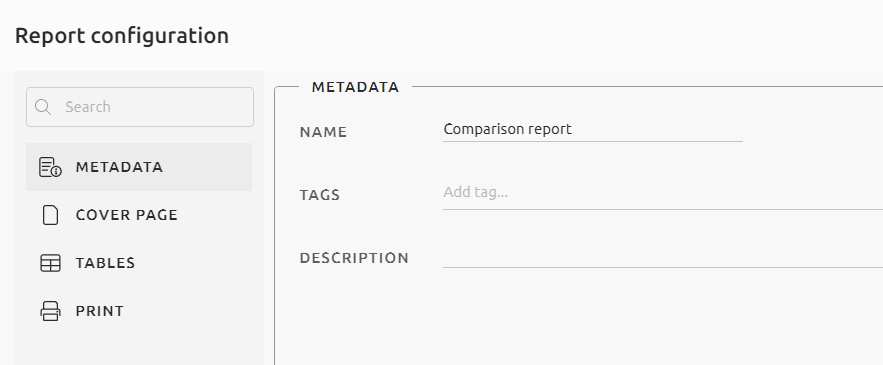
Task: Open the Metadata section in sidebar
Action: pyautogui.click(x=139, y=167)
